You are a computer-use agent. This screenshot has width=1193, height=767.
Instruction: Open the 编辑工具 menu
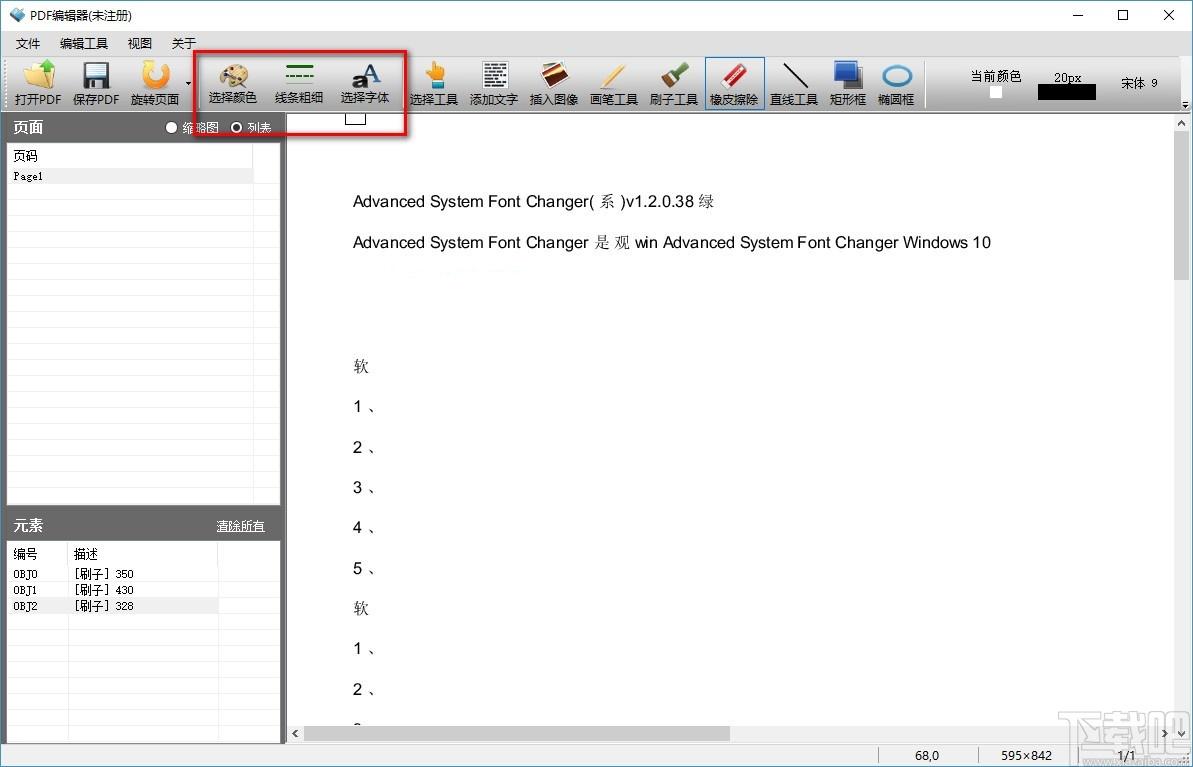coord(84,43)
